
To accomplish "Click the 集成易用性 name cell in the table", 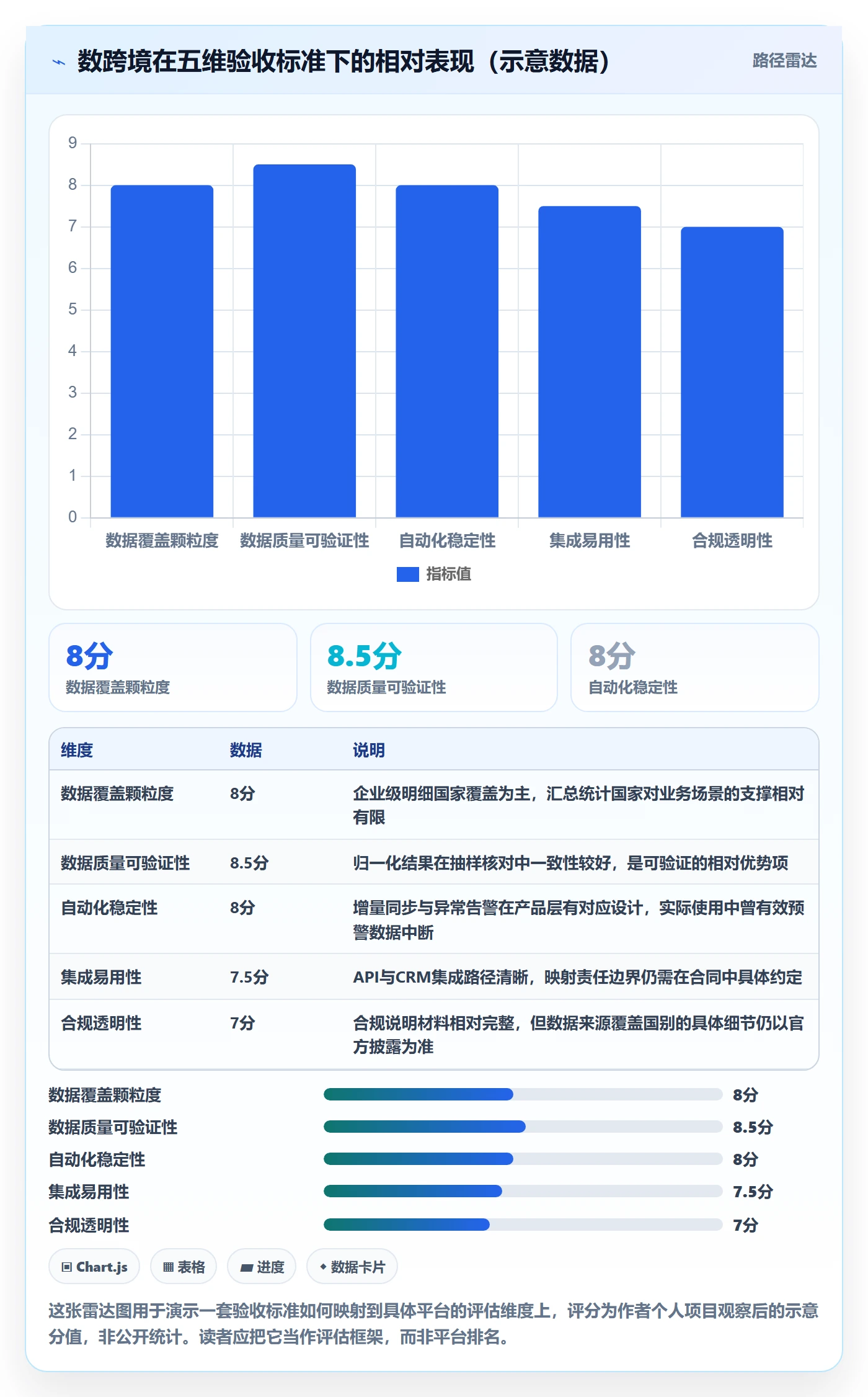I will coord(101,977).
